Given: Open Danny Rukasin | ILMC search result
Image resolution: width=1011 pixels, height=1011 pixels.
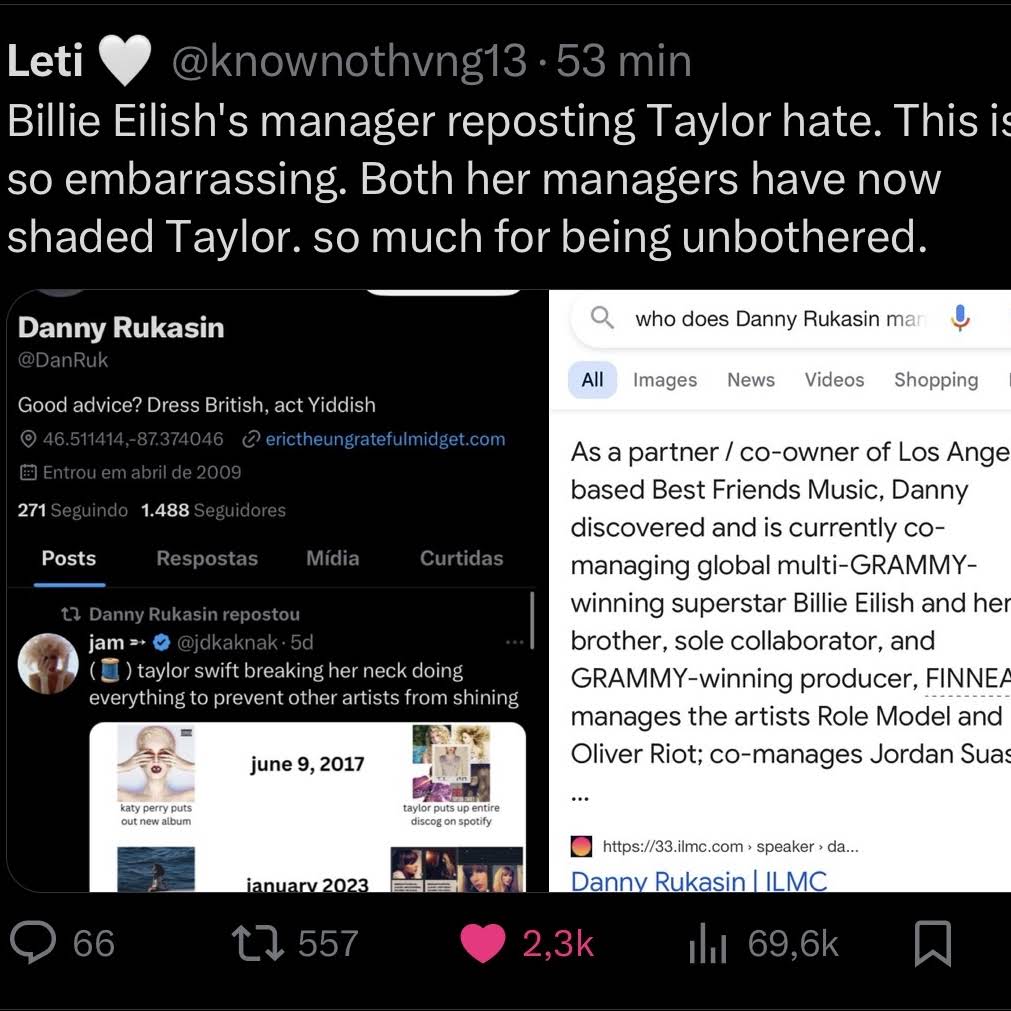Looking at the screenshot, I should [x=698, y=881].
